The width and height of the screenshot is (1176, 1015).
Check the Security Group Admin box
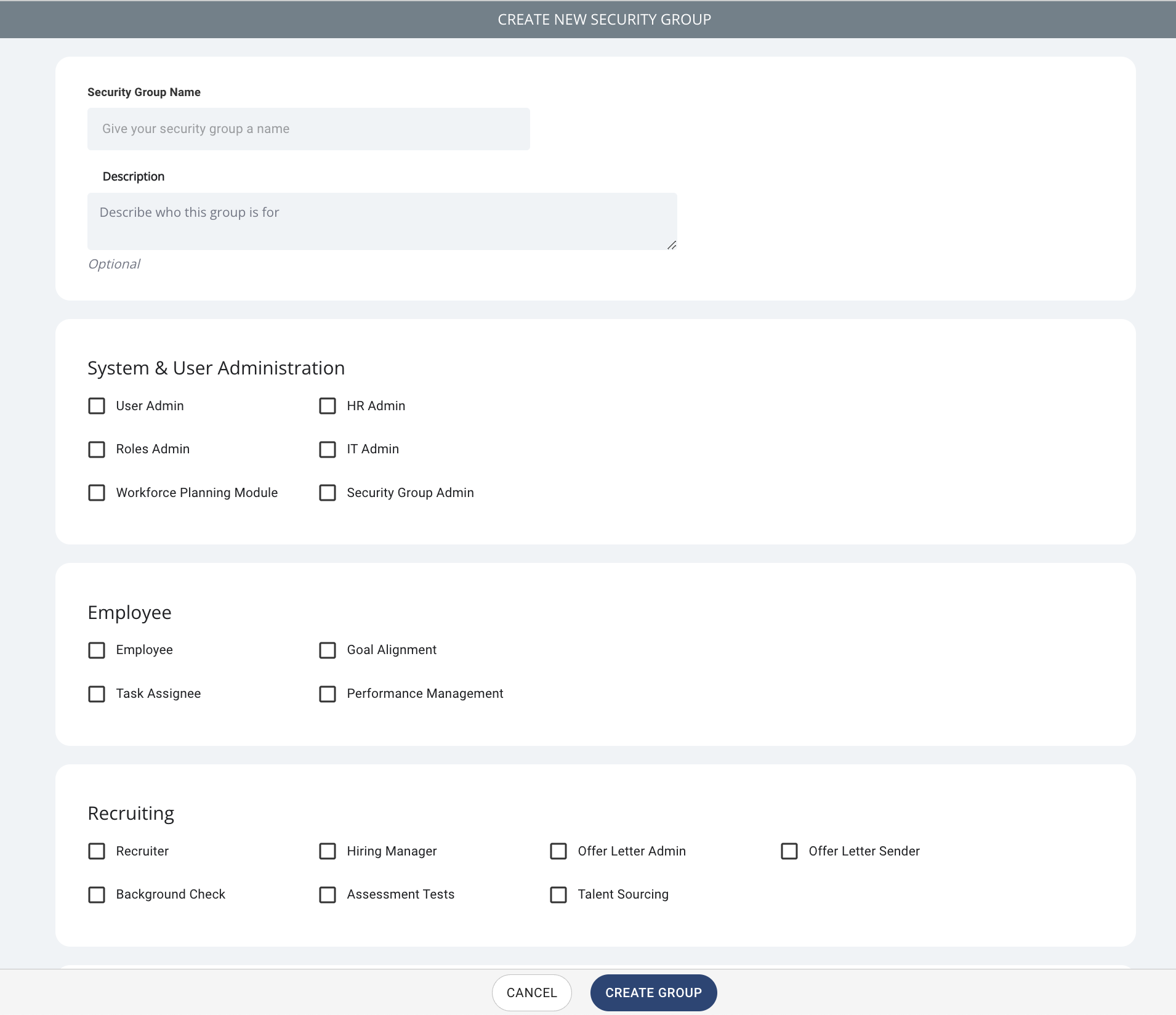coord(328,493)
